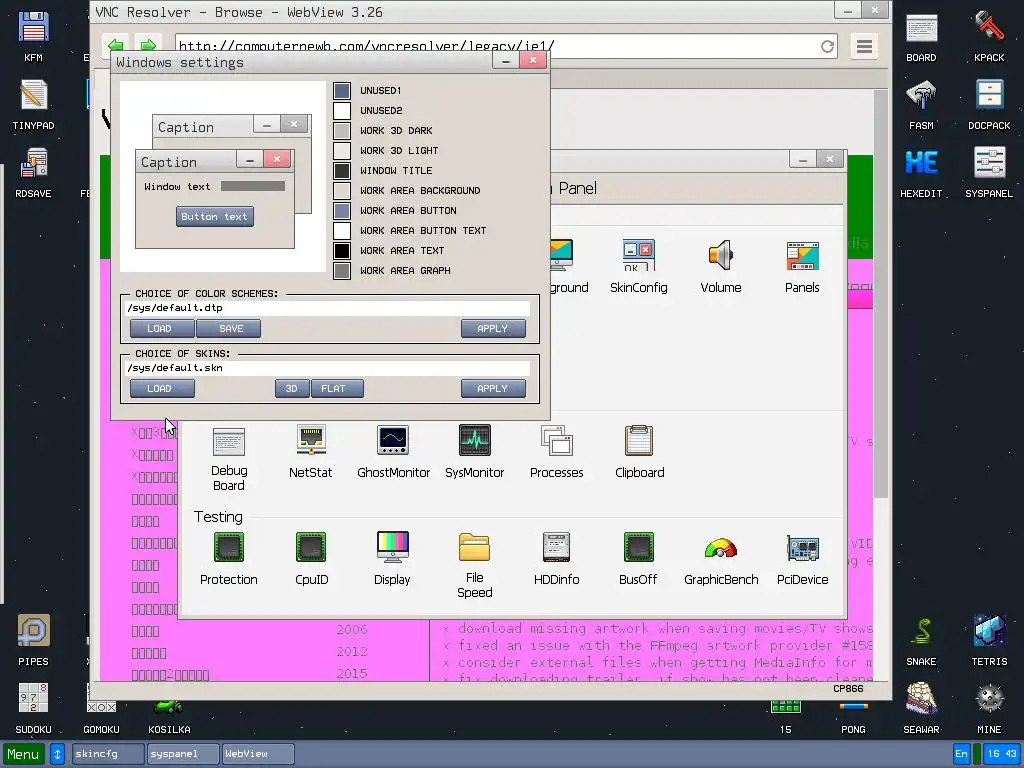Pick the WORK AREA TEXT color swatch
Viewport: 1024px width, 768px height.
click(342, 251)
